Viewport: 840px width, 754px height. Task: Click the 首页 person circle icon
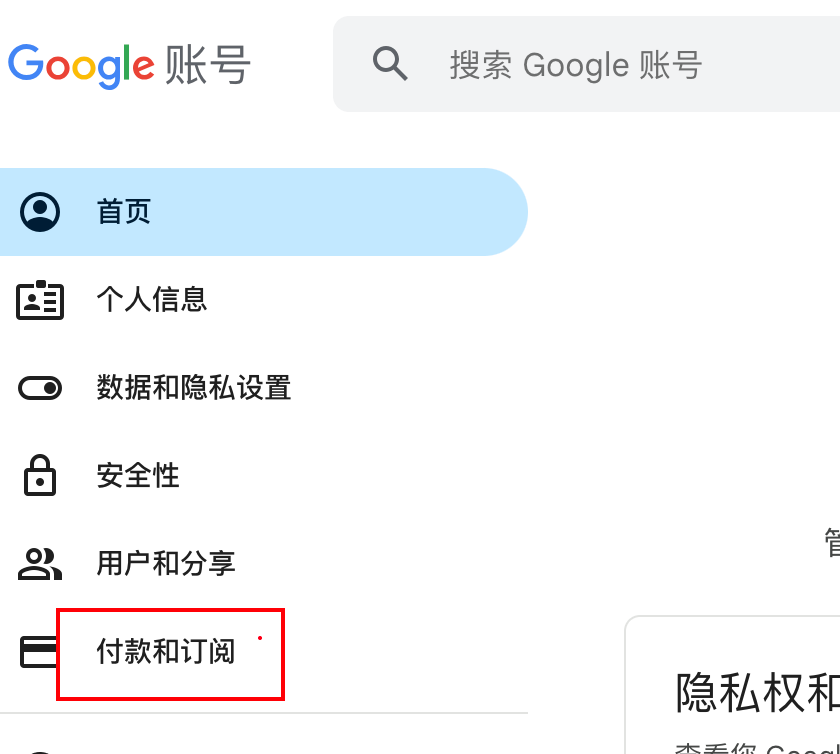(x=40, y=212)
